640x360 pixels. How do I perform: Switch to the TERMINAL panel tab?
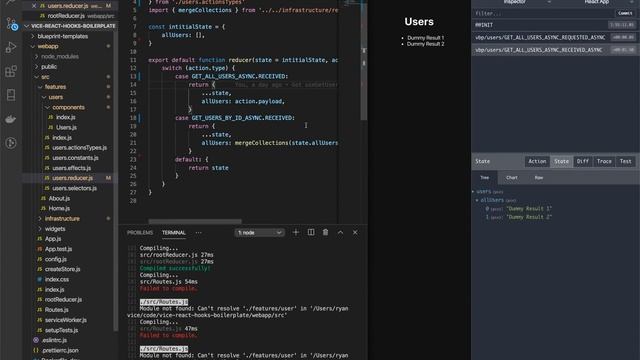pos(173,233)
